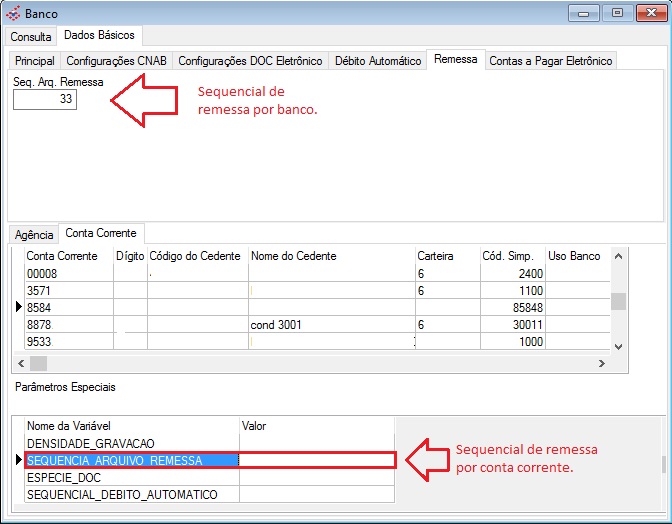Click the value cell of SEQUENCIA_ARQUIVO_REMESSA
Screen dimensions: 672x524
pos(318,461)
